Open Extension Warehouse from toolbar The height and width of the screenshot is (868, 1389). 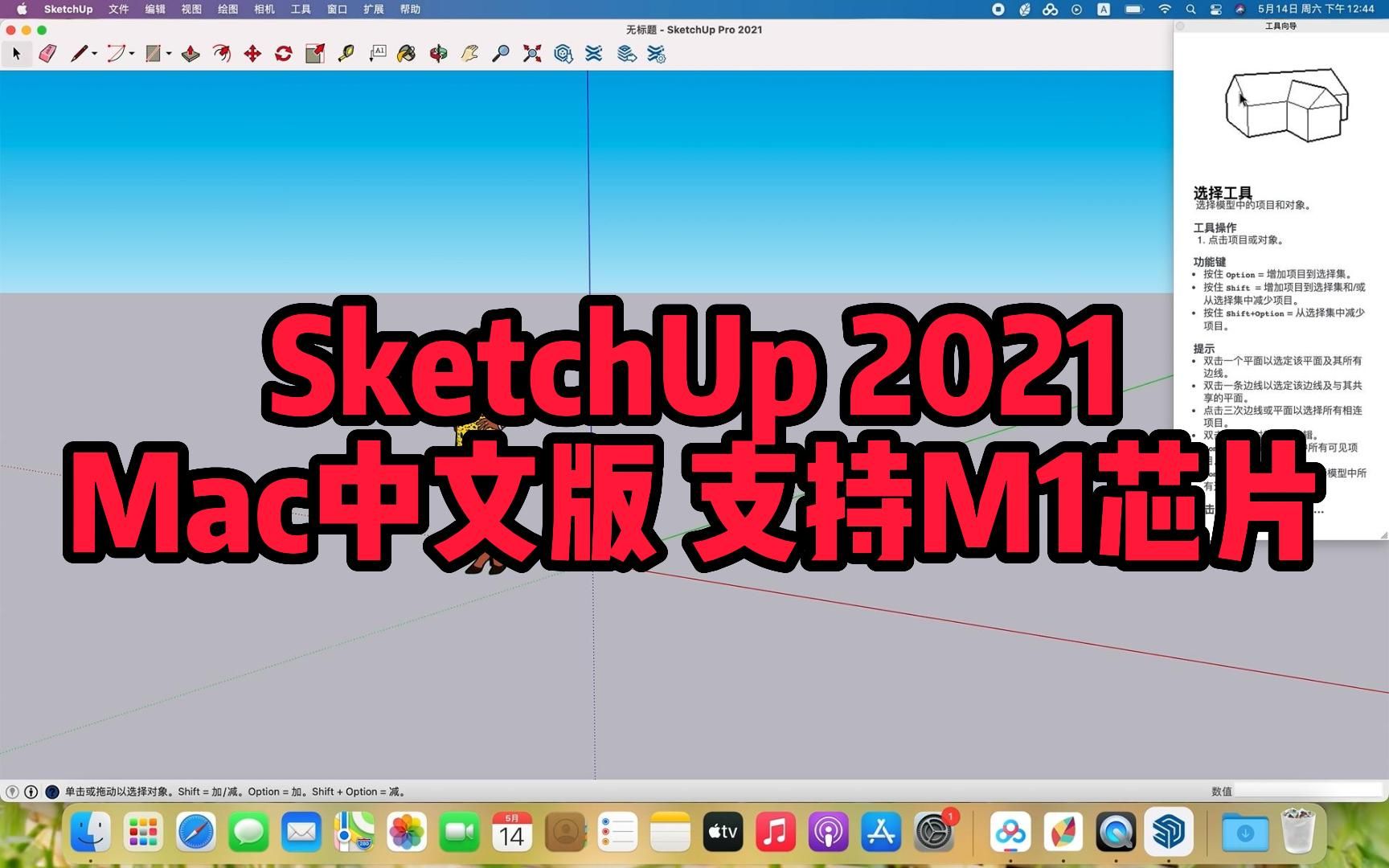594,54
